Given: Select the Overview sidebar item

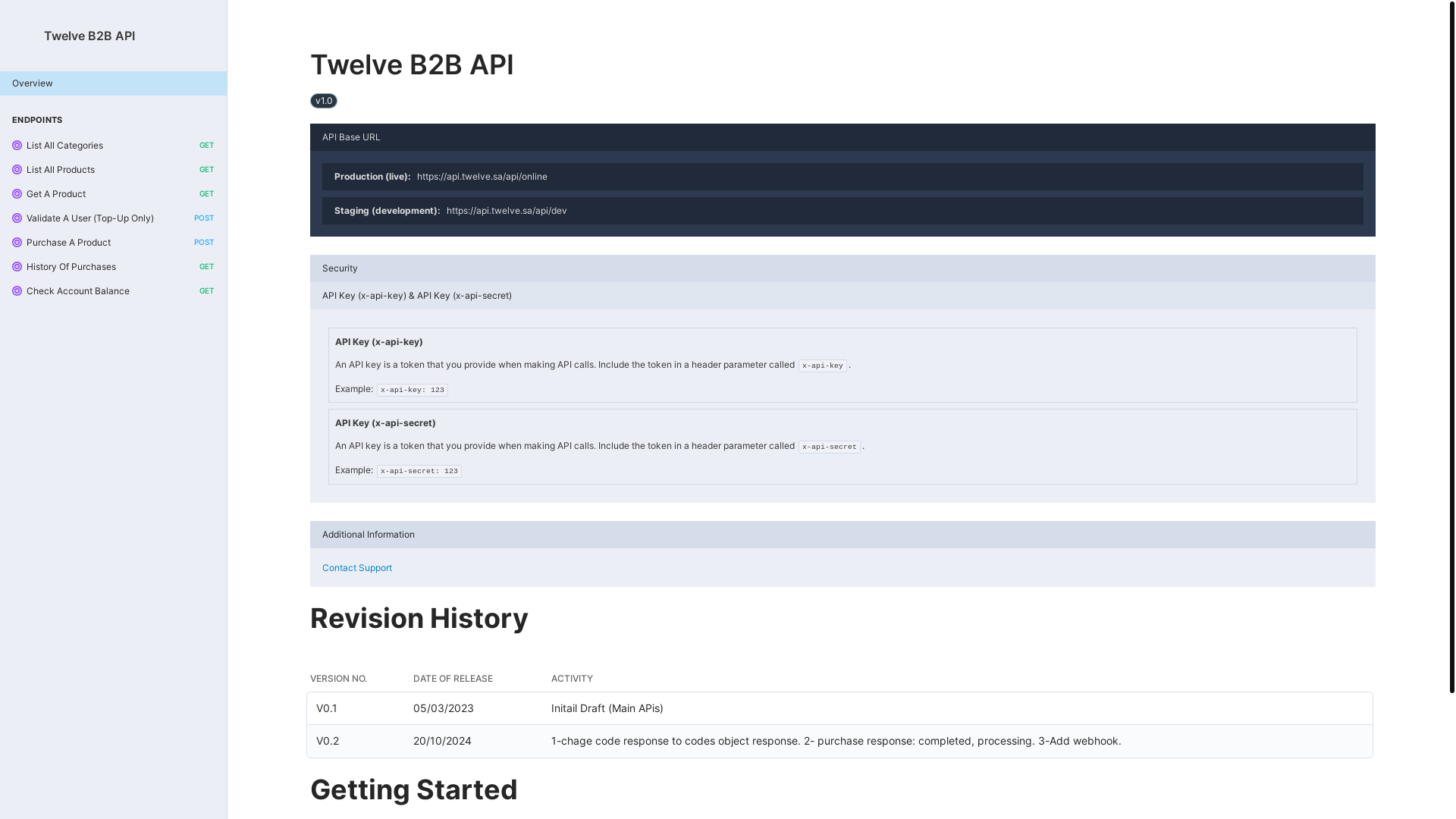Looking at the screenshot, I should [113, 83].
